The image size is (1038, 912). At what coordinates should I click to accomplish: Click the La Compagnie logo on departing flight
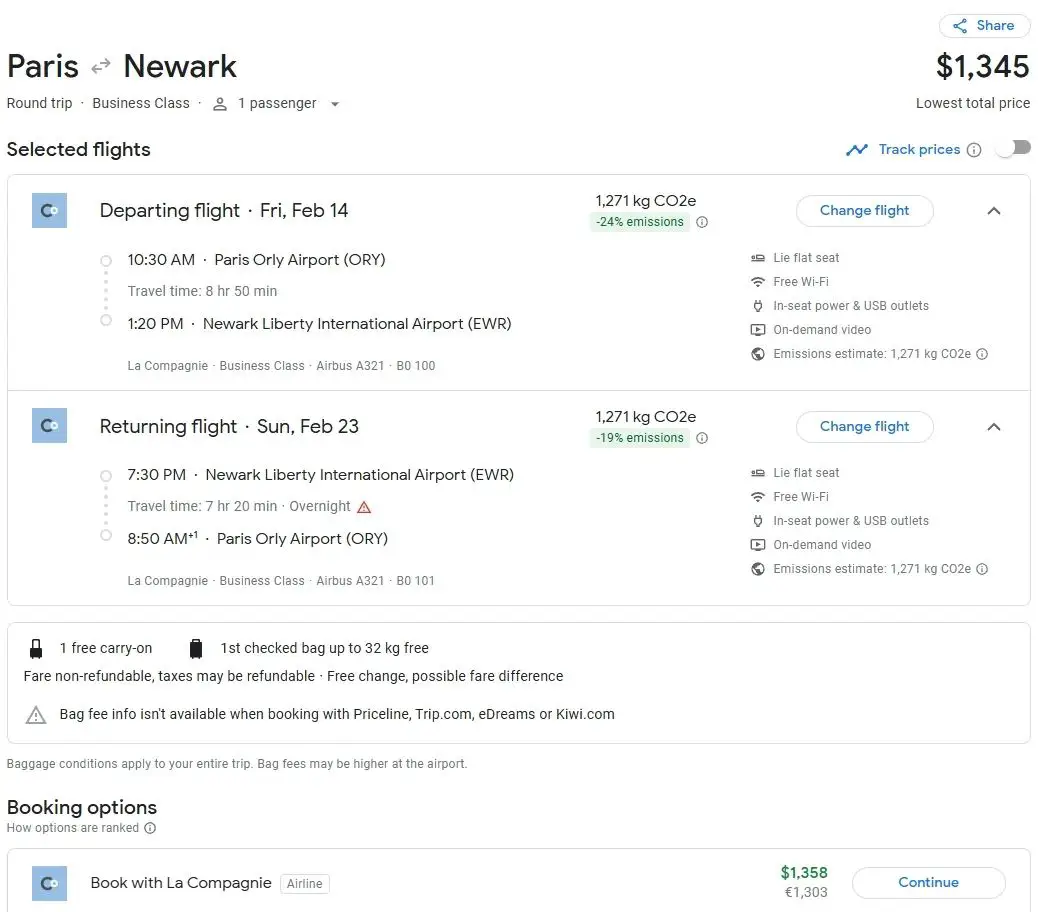[49, 211]
